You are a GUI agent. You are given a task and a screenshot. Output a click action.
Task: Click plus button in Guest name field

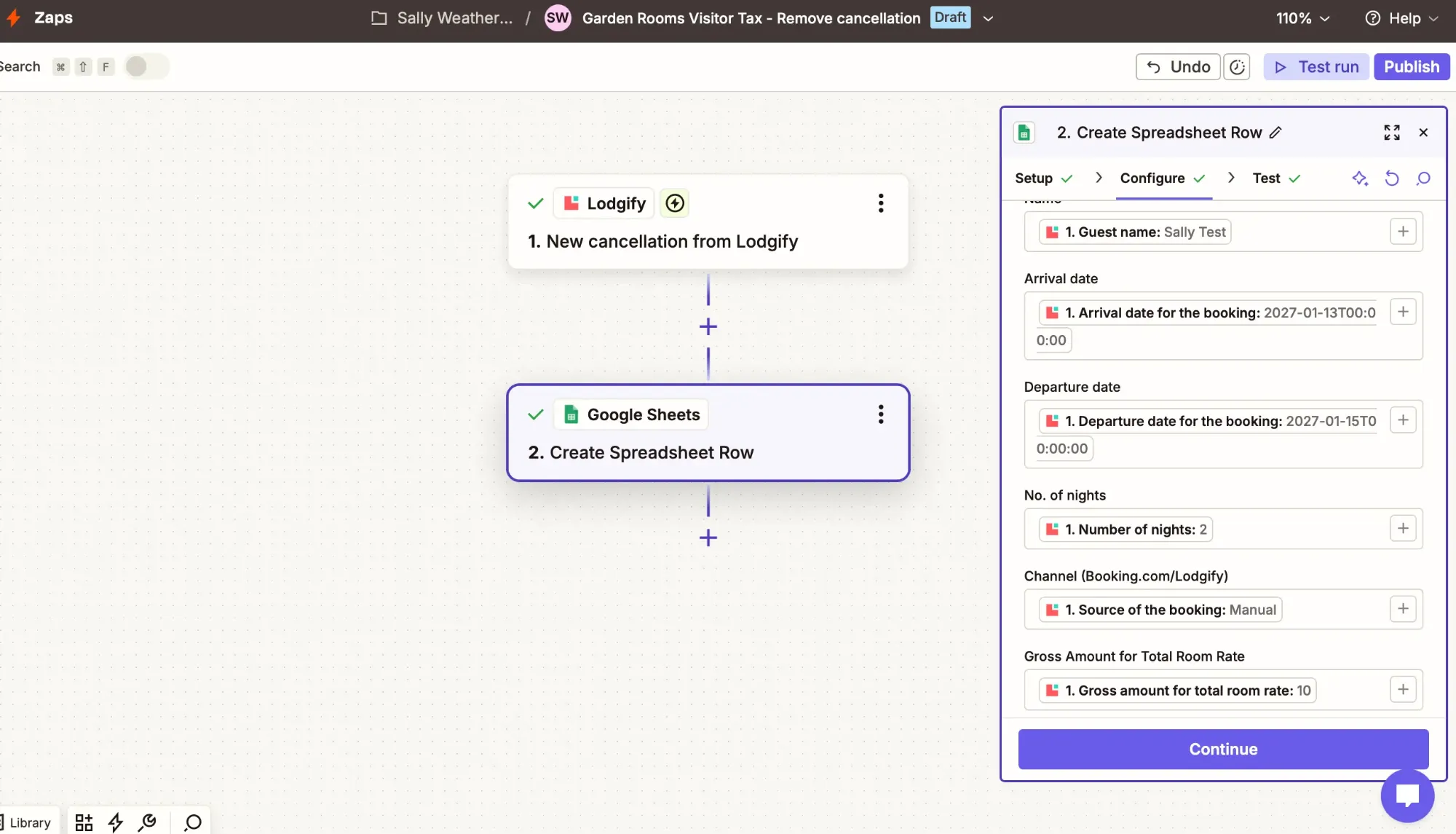(1403, 232)
